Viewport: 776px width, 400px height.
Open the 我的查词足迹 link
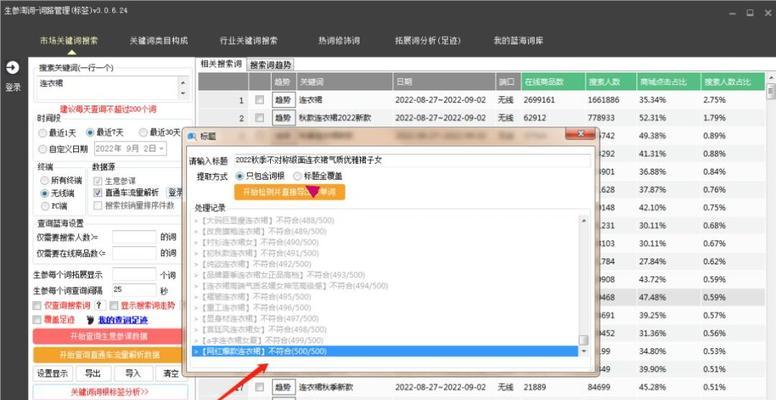pos(123,320)
